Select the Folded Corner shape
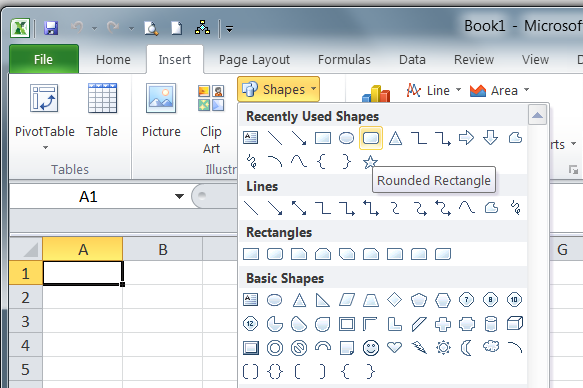Screen dimensions: 583x388 point(347,348)
